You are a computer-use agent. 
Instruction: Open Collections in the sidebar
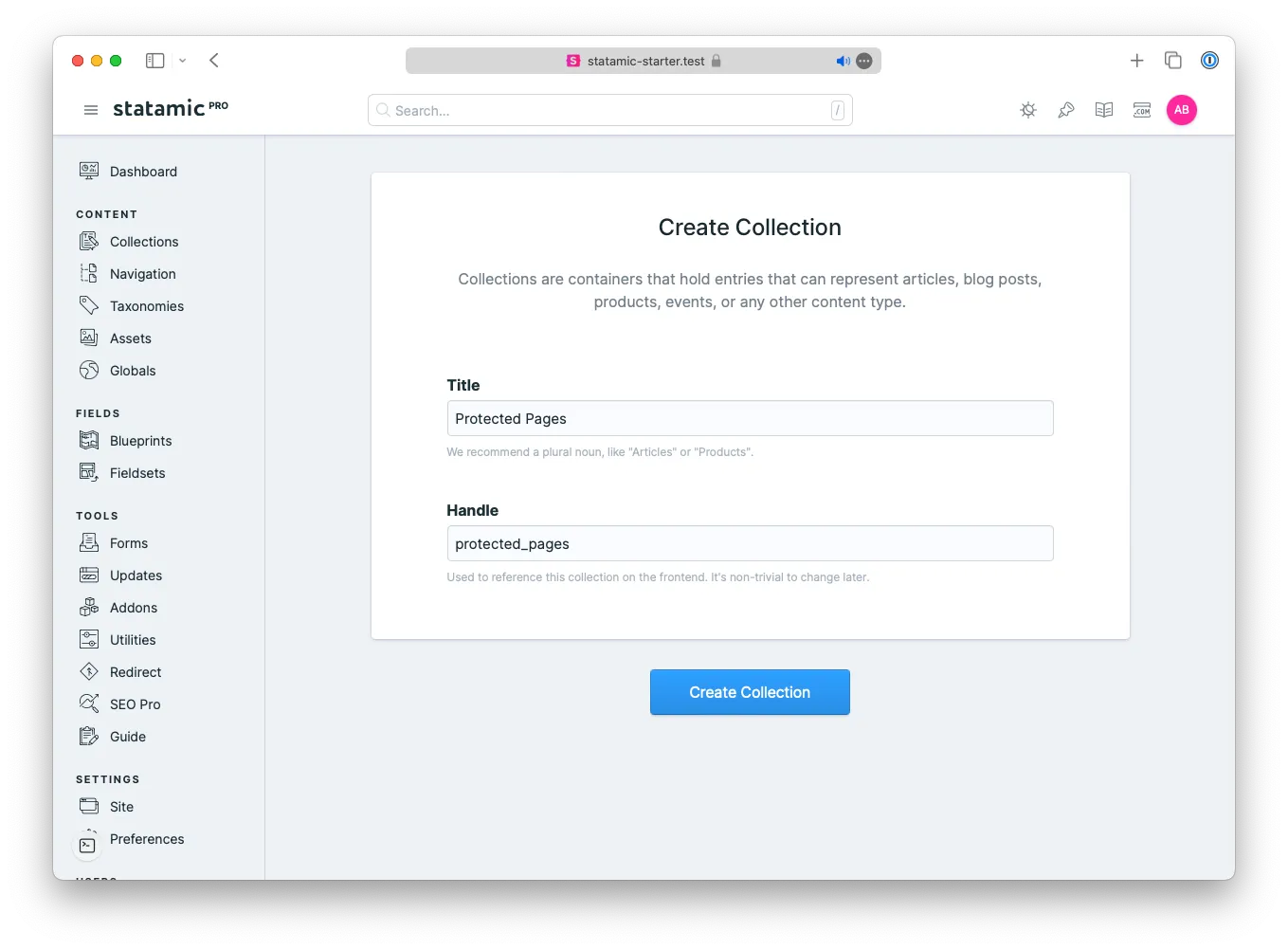pos(144,242)
